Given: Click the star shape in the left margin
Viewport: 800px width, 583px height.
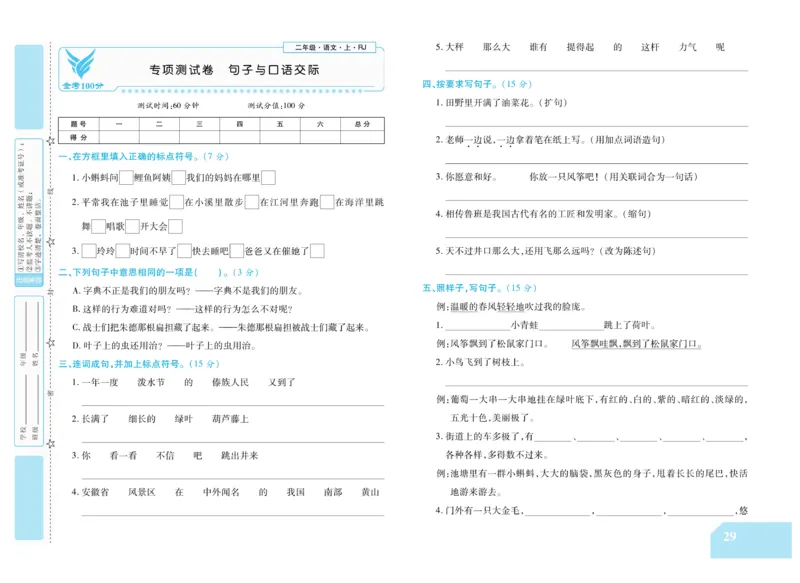Looking at the screenshot, I should 53,139.
